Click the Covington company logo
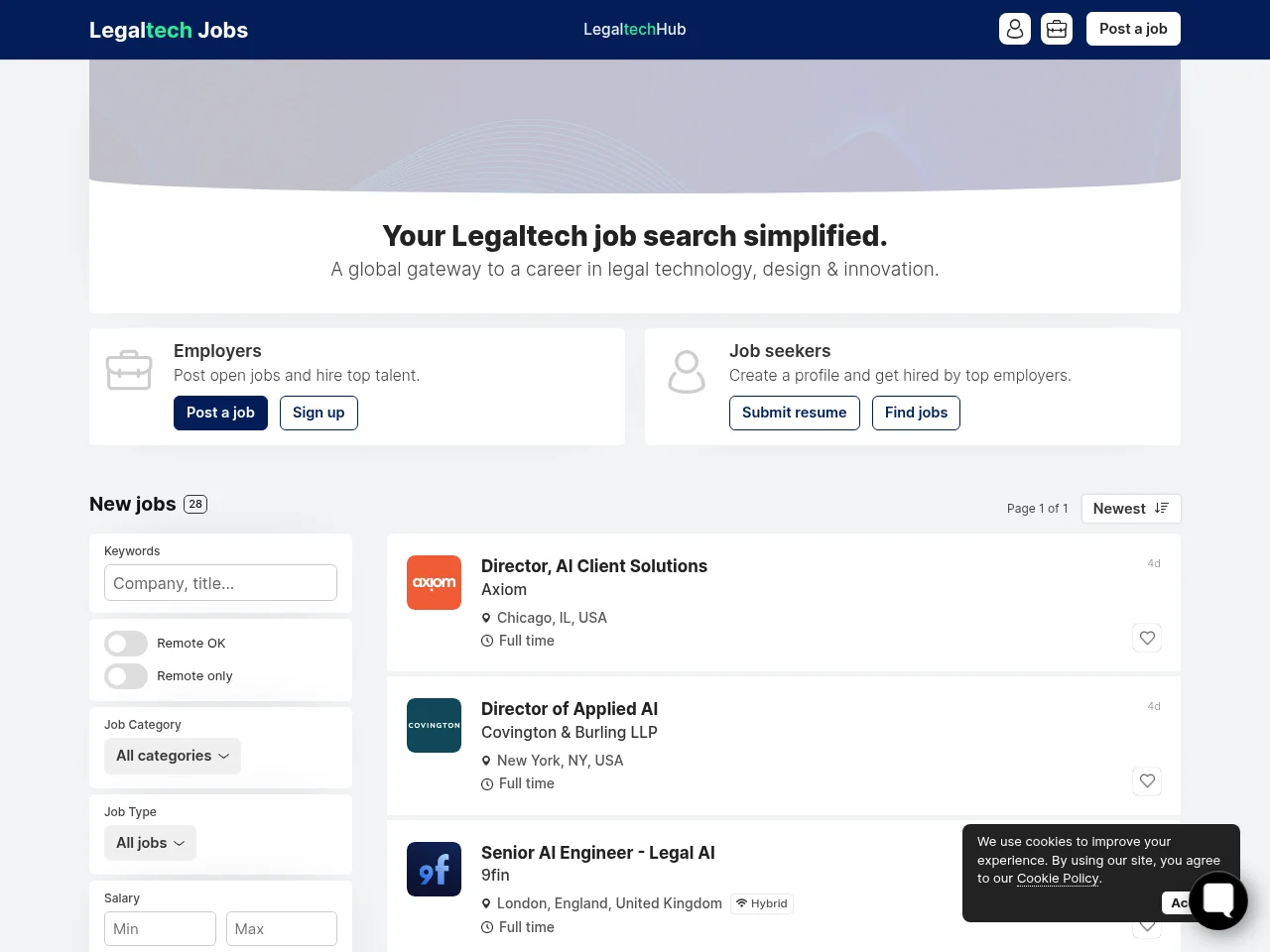 pos(434,725)
